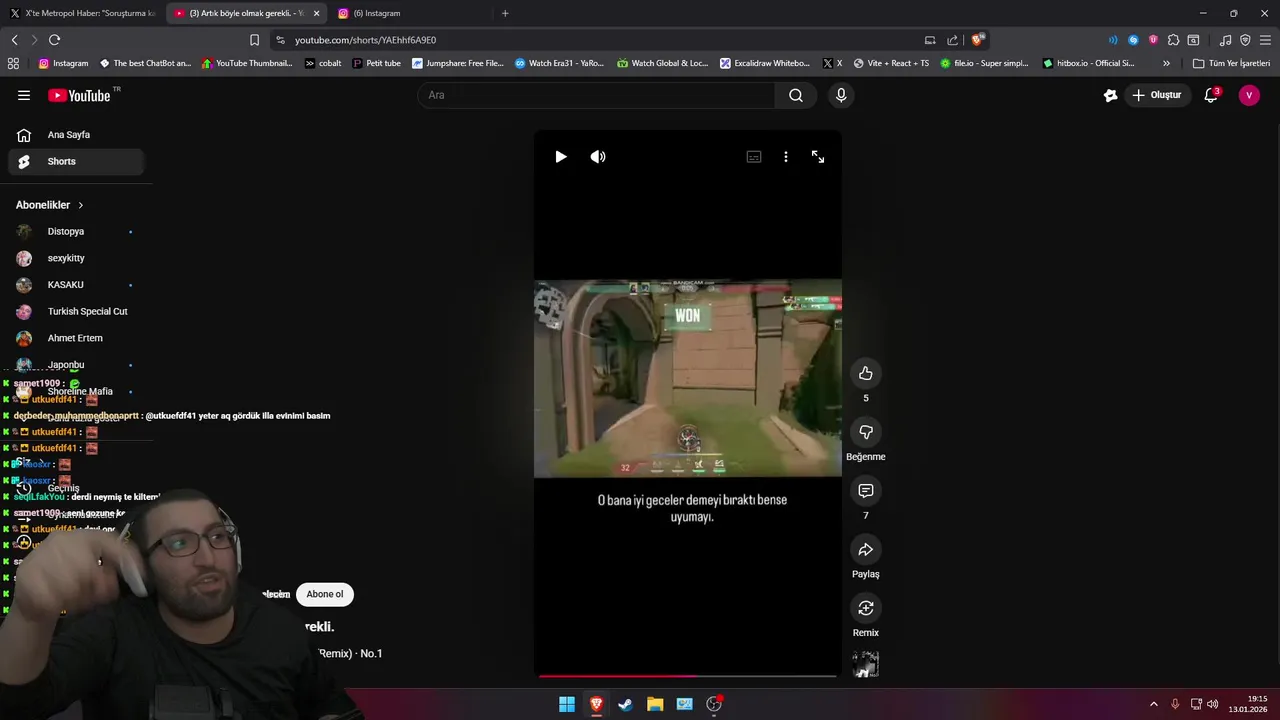Open the media control music note
Screen dimensions: 1280x720
click(1225, 40)
